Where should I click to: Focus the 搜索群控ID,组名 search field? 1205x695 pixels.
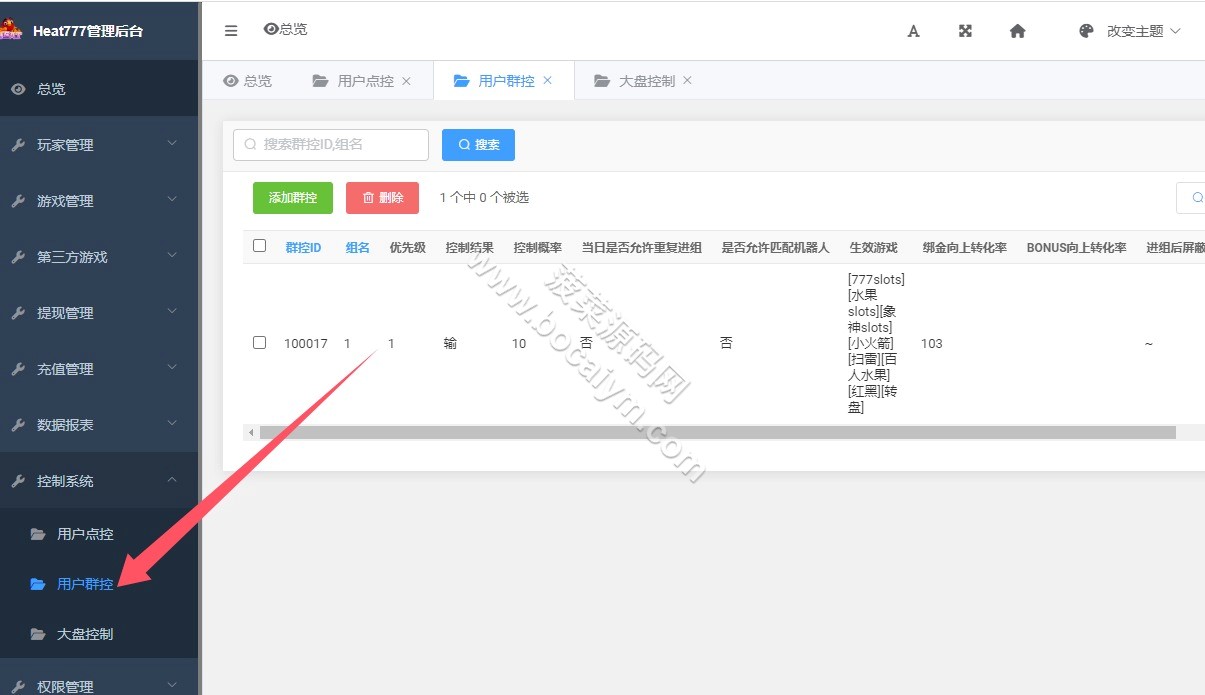[x=331, y=145]
